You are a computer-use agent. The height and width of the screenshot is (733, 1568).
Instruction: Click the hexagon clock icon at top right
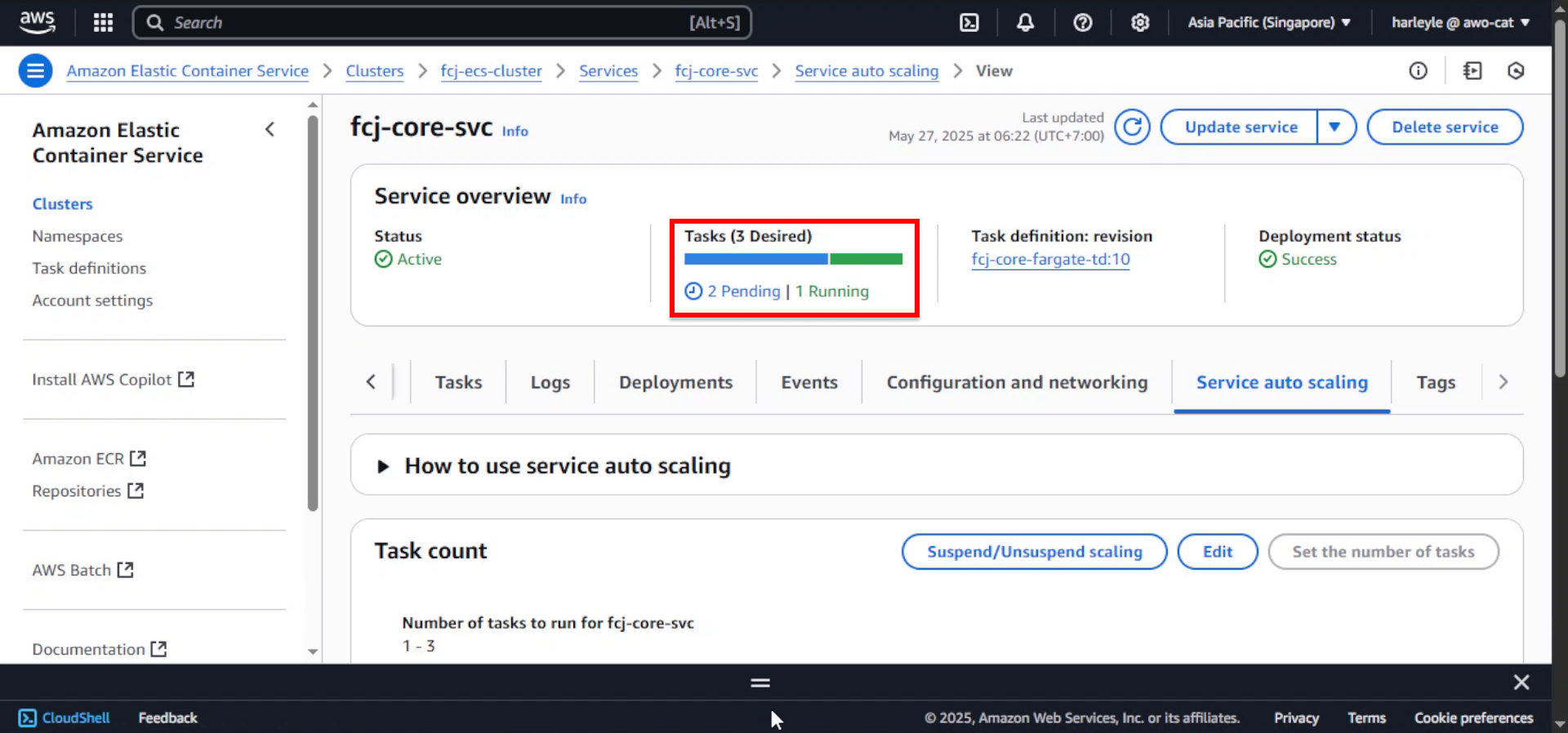(1516, 71)
